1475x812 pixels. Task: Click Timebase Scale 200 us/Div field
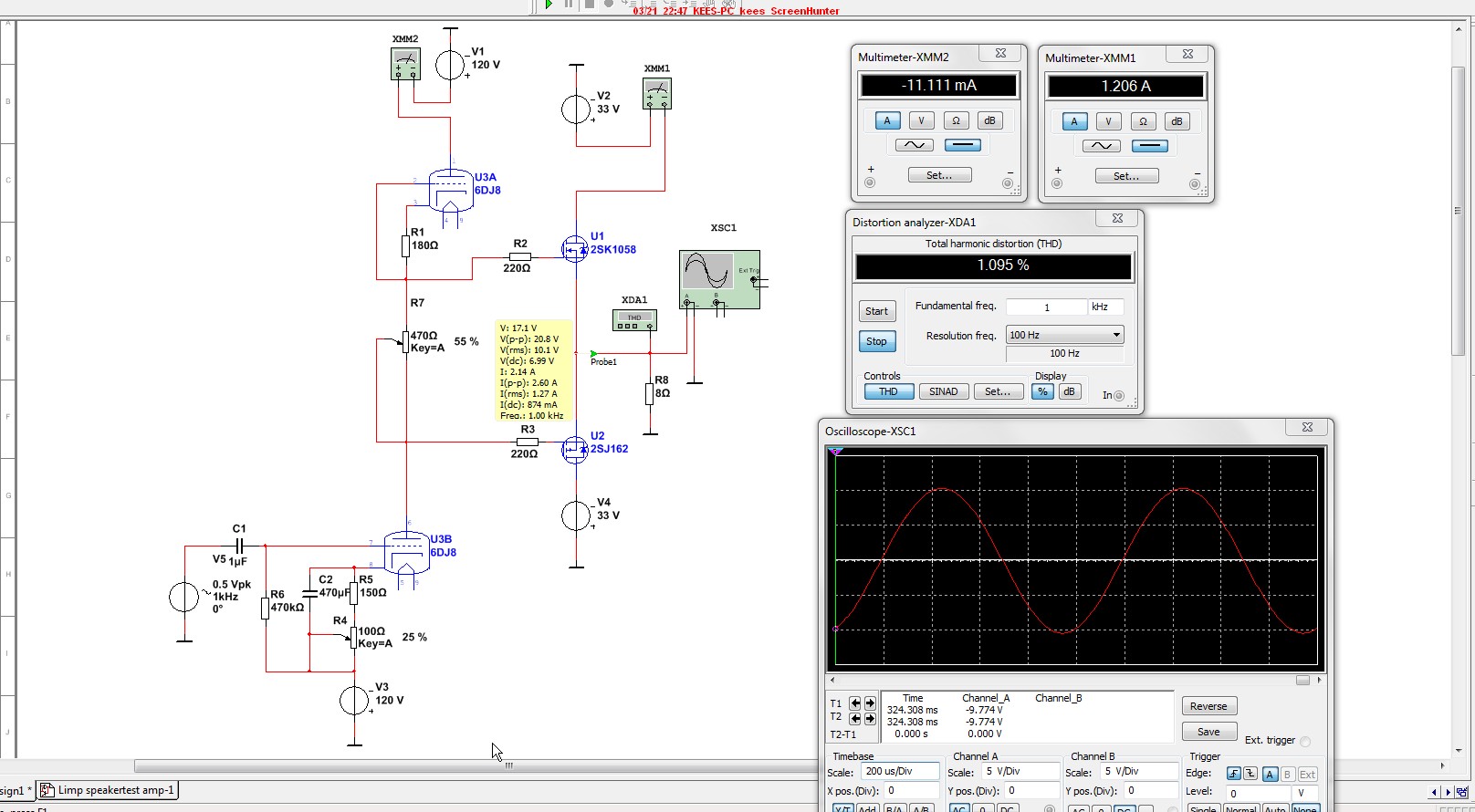pyautogui.click(x=901, y=772)
